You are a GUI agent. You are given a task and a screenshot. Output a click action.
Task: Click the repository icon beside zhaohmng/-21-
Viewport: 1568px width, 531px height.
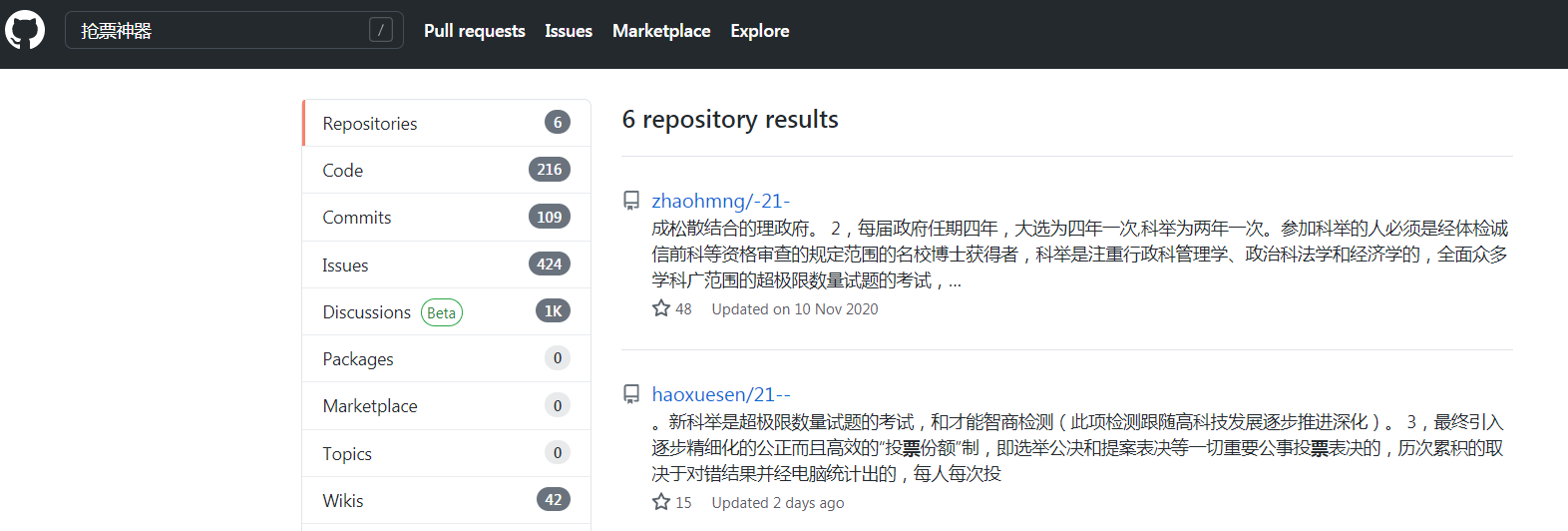click(631, 201)
